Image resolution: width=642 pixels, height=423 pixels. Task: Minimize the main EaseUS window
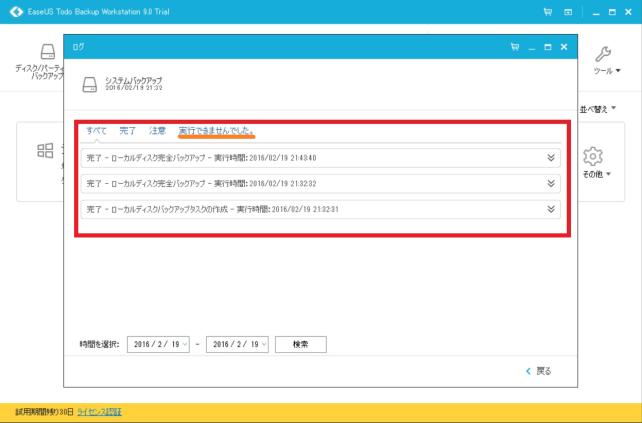point(597,12)
